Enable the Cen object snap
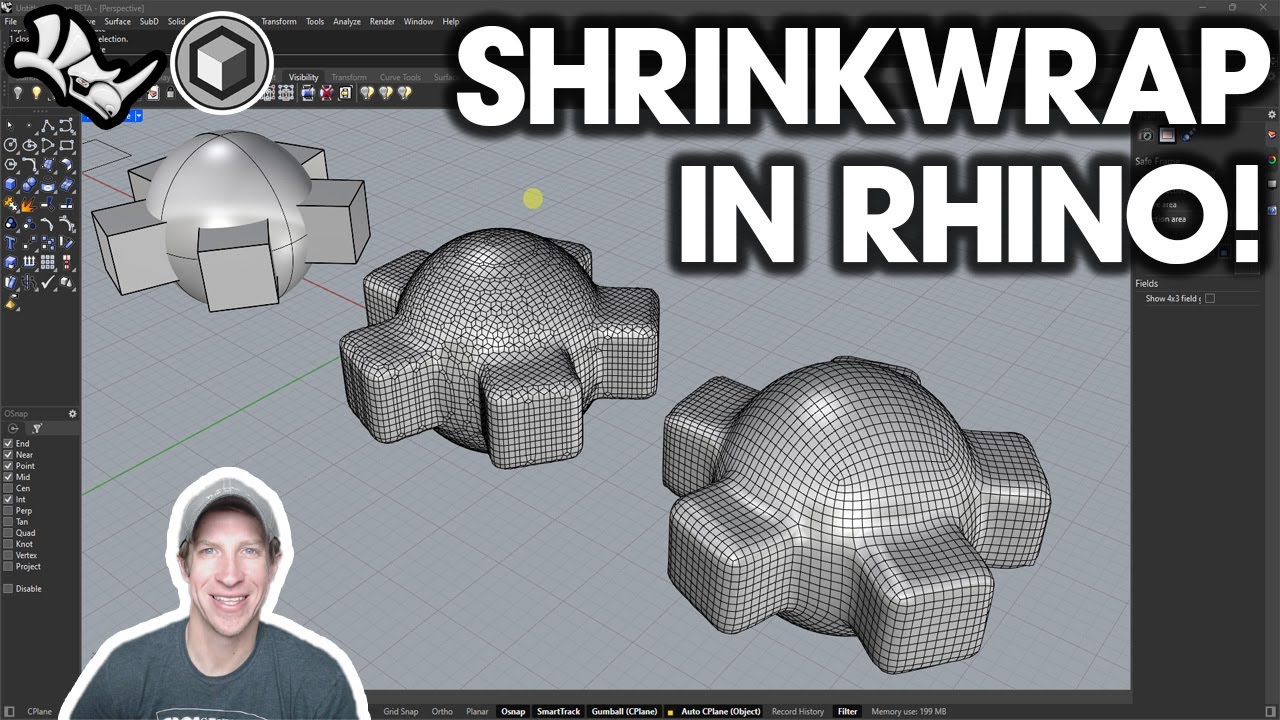 coord(8,488)
